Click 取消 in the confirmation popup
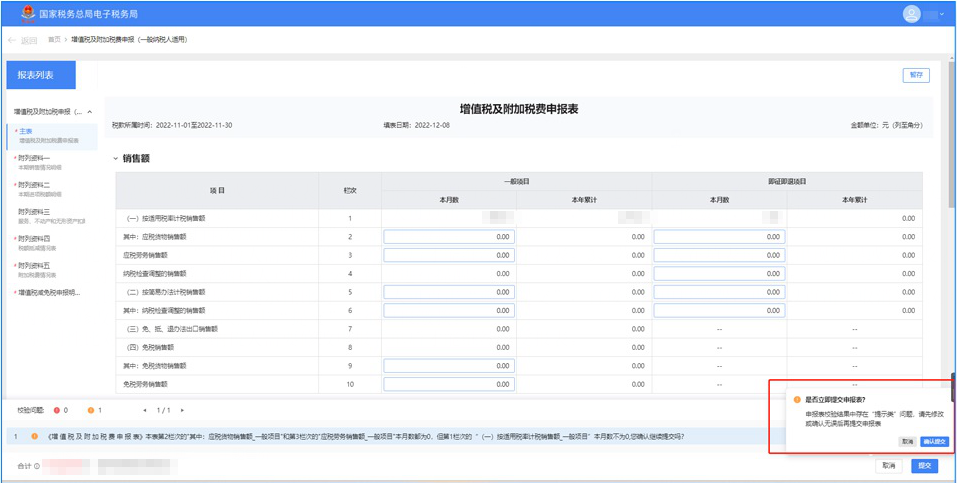This screenshot has height=483, width=957. (x=907, y=441)
